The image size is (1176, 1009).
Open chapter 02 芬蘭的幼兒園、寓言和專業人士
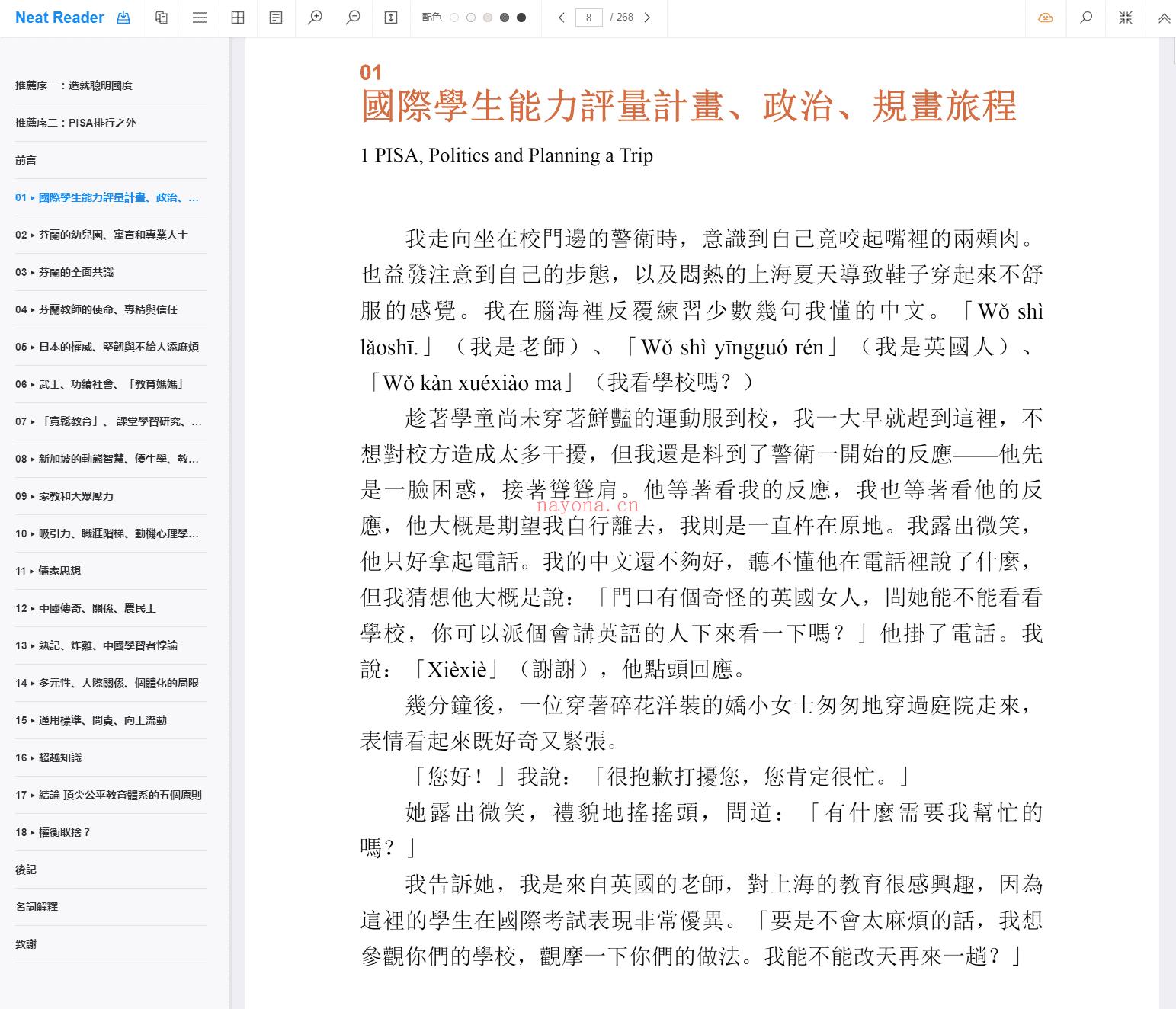point(101,235)
